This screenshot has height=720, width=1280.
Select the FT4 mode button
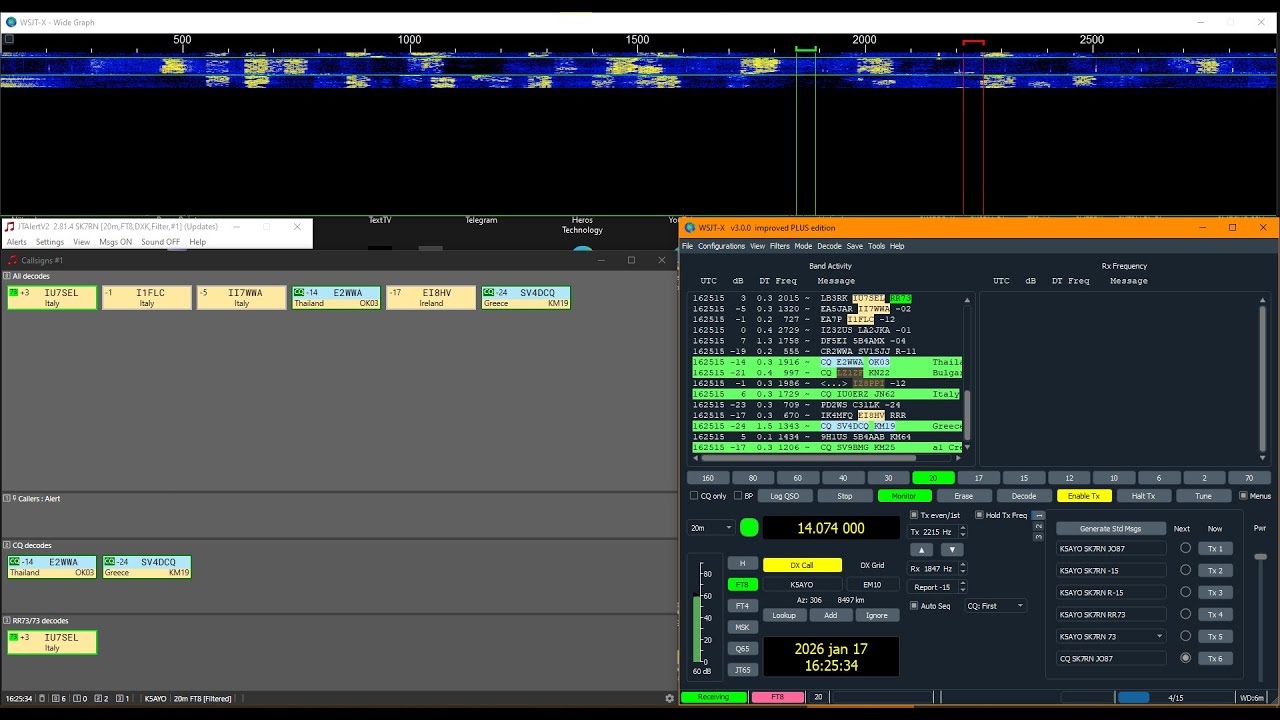(742, 606)
